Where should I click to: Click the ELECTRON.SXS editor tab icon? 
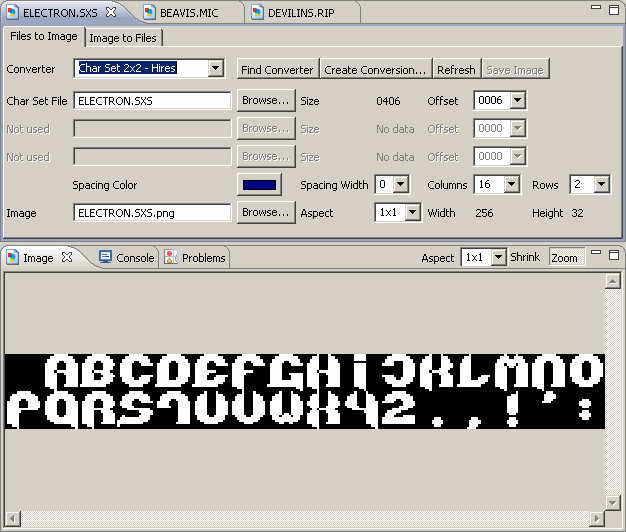click(x=12, y=13)
